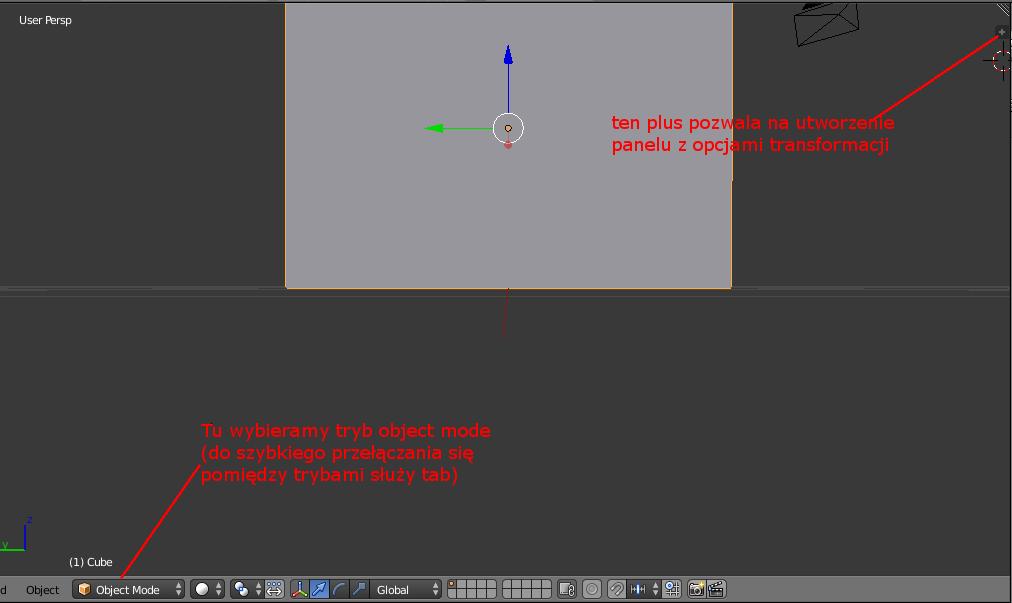Click the white manipulator center circle
Image resolution: width=1012 pixels, height=603 pixels.
click(x=508, y=128)
